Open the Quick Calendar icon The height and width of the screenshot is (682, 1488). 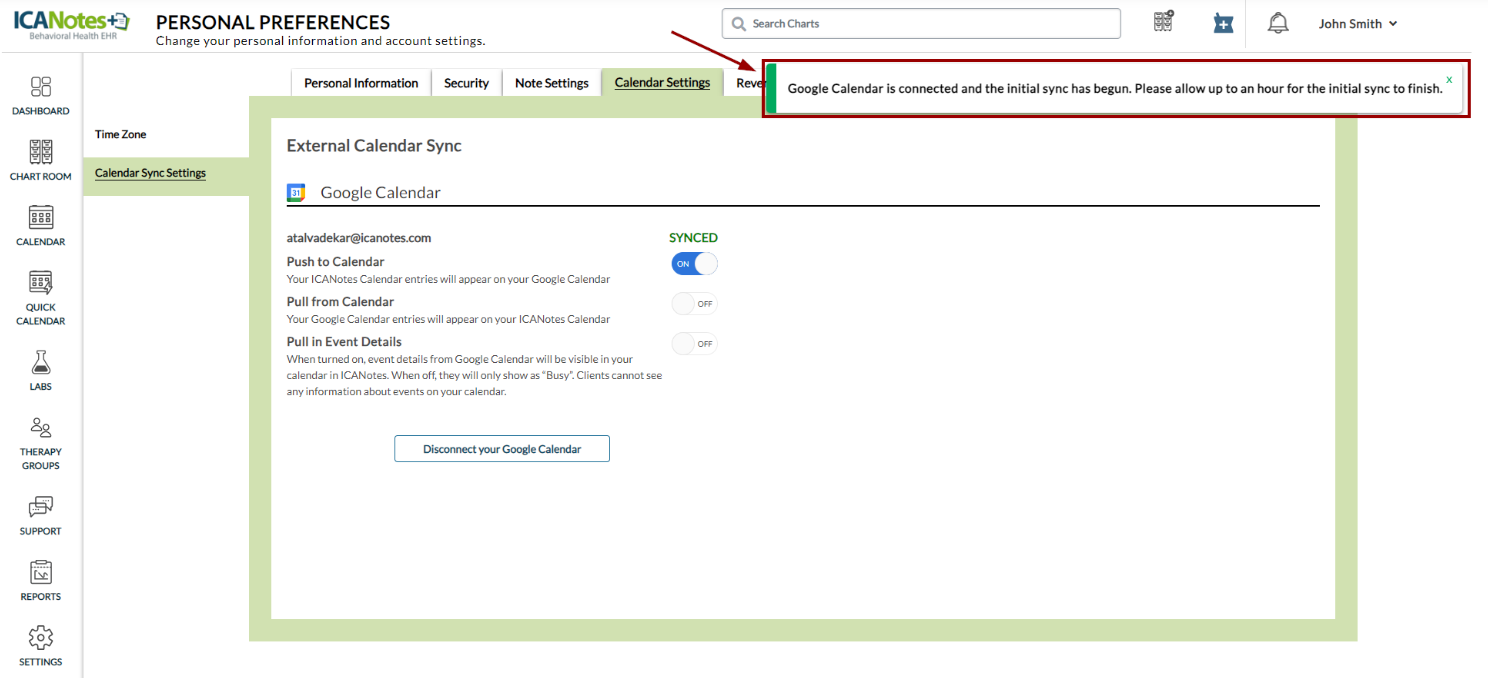pos(41,282)
